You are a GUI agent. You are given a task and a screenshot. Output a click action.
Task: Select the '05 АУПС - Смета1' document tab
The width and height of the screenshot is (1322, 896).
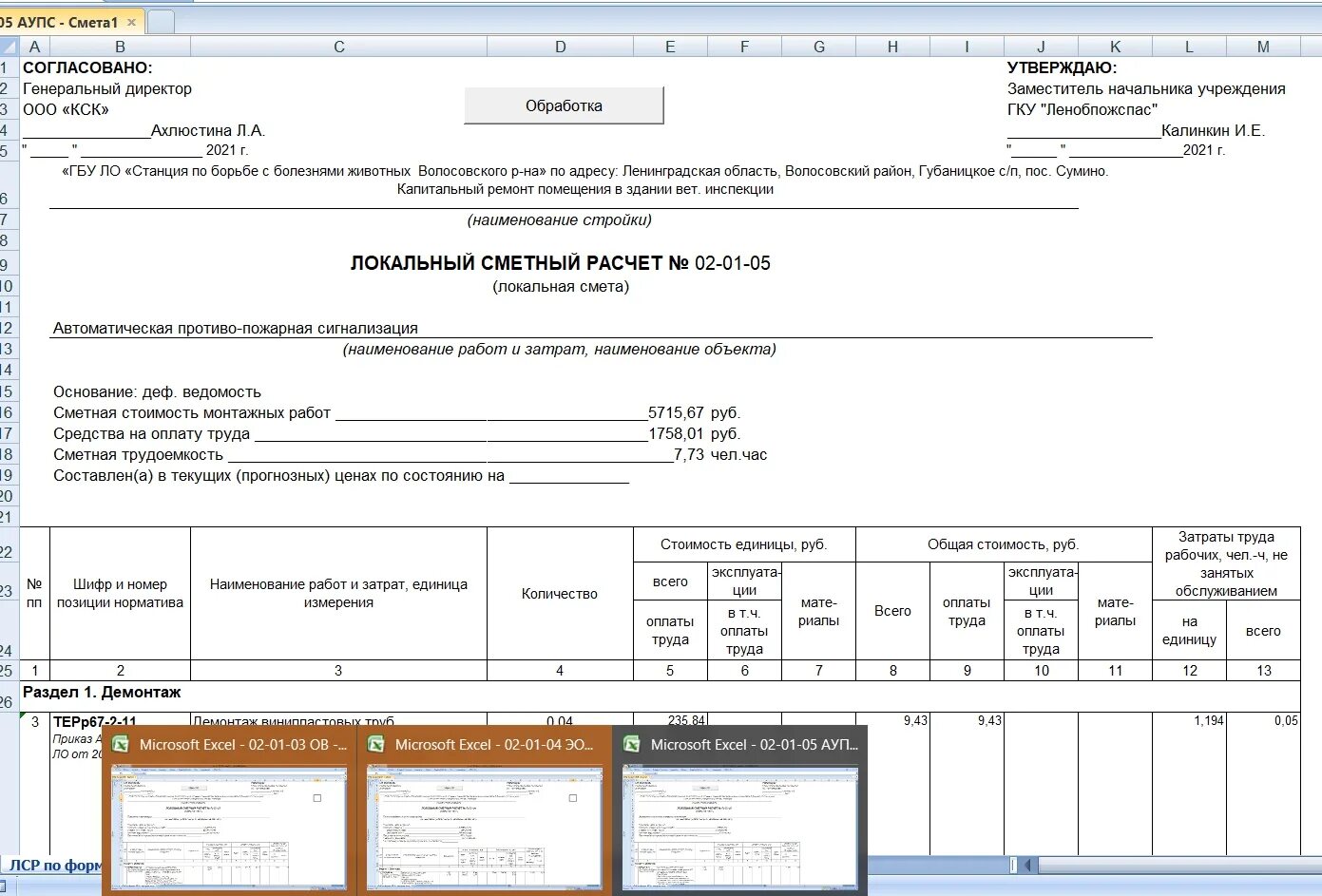point(71,22)
